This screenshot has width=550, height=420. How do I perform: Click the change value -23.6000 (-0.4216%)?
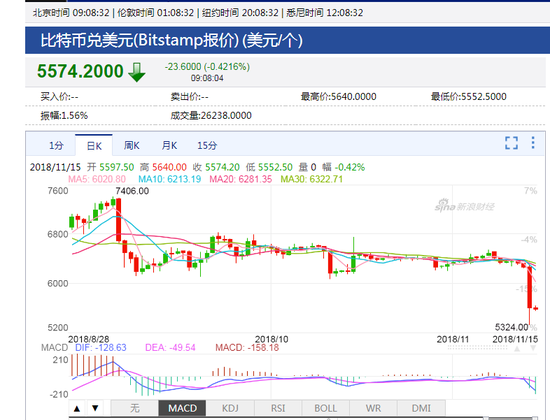tap(207, 67)
